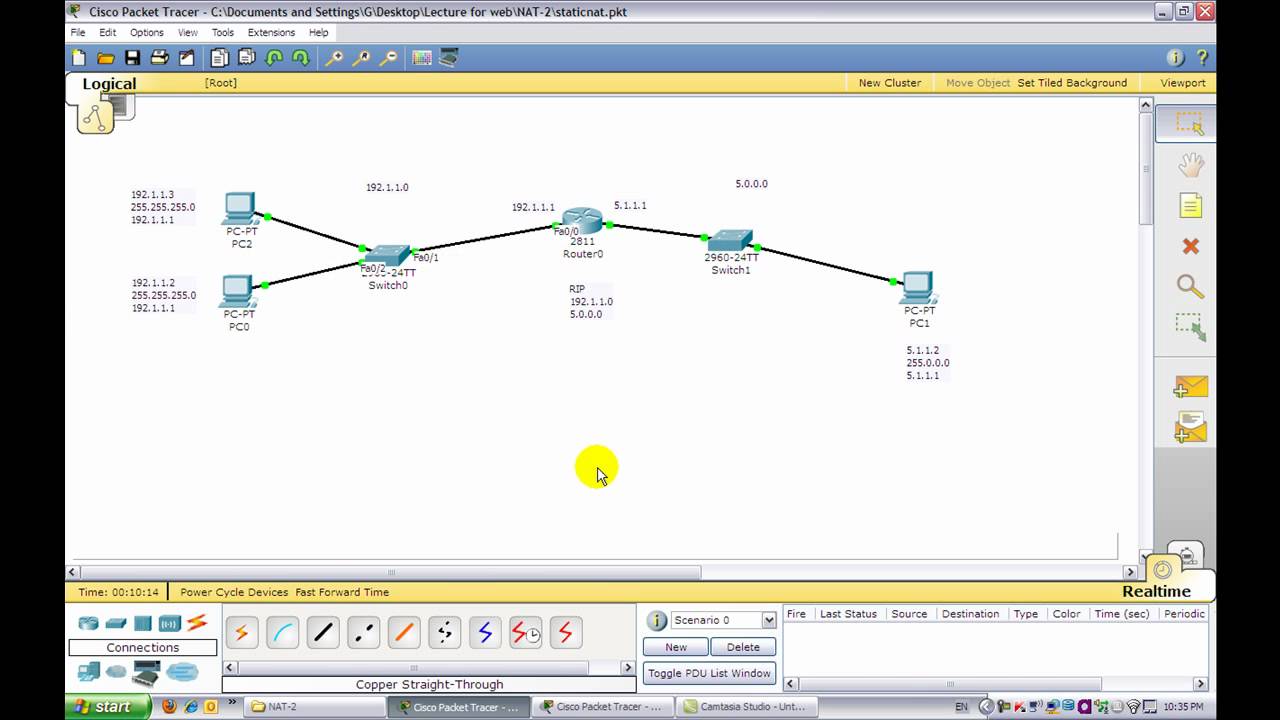Zoom out using the last magnifier icon
1280x720 pixels.
pyautogui.click(x=388, y=58)
